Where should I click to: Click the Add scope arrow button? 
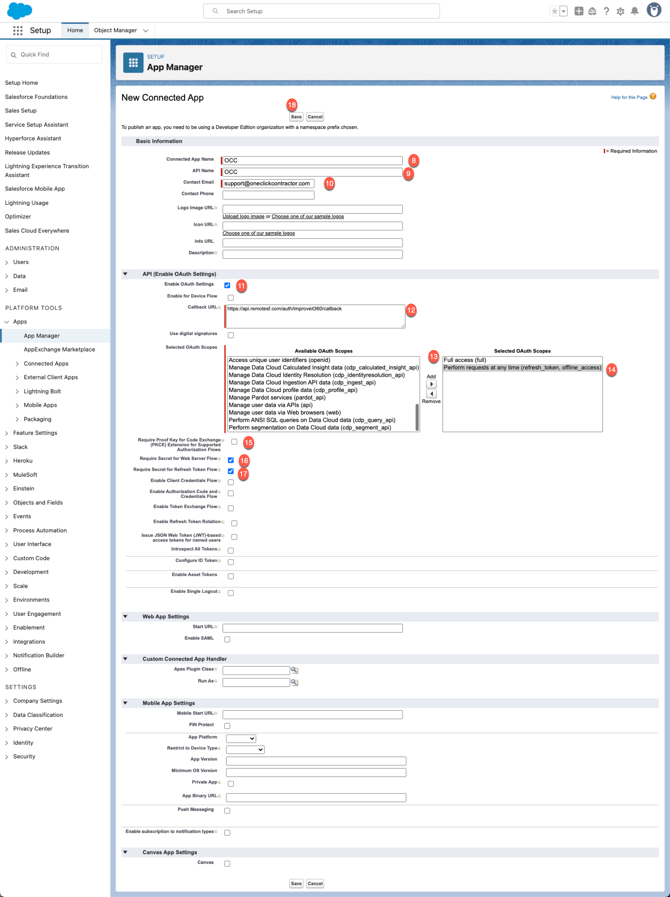point(431,384)
